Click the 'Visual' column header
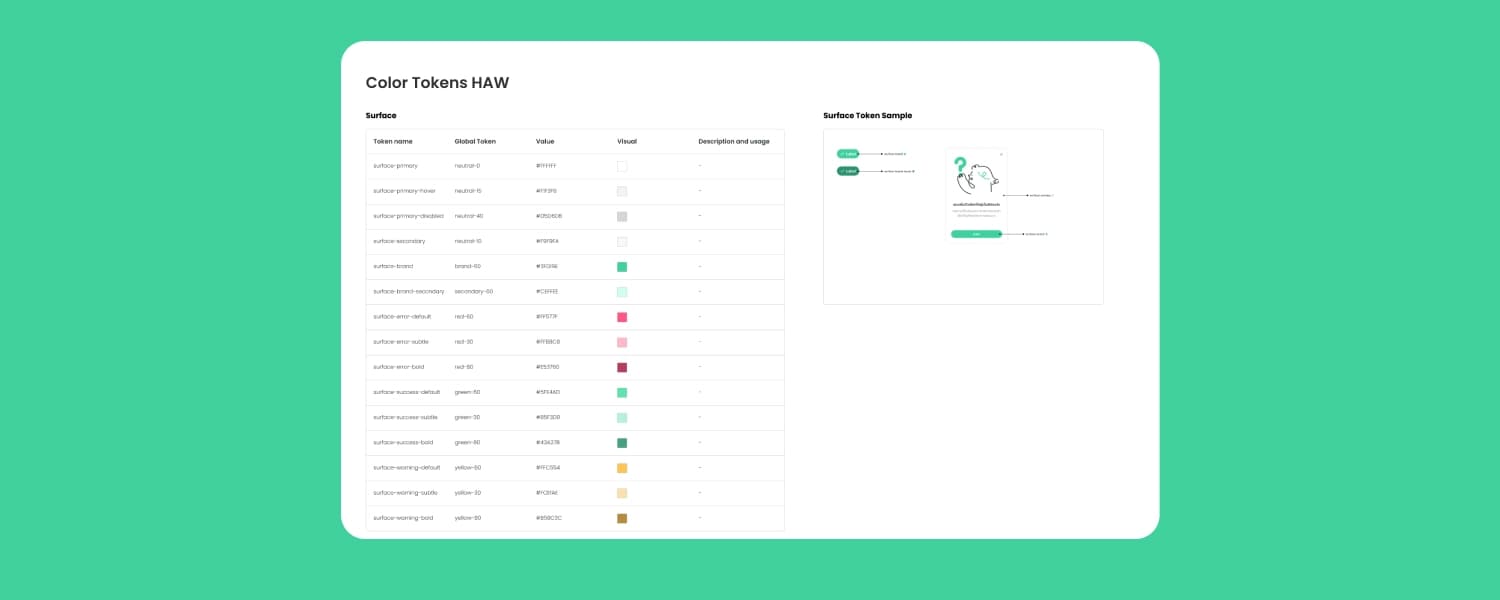 tap(627, 142)
